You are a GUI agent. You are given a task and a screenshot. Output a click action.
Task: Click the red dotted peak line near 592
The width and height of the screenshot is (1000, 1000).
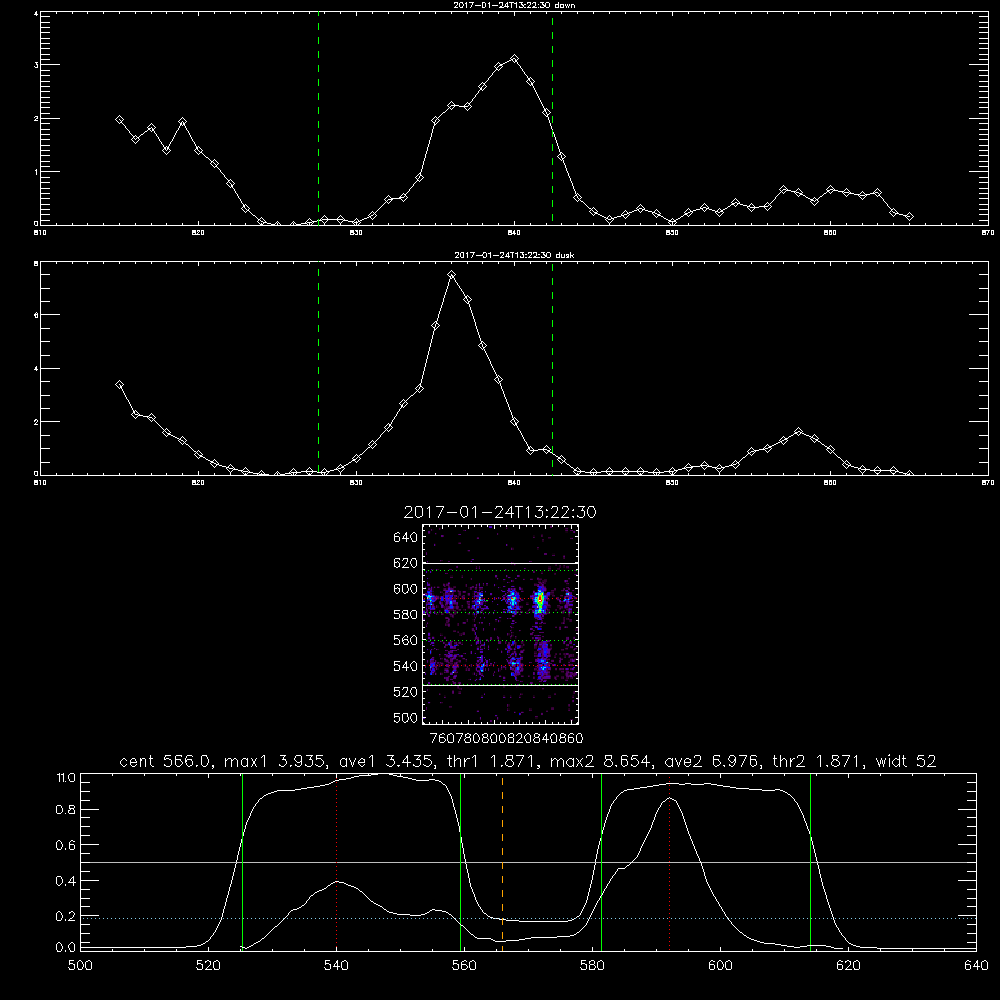(670, 861)
